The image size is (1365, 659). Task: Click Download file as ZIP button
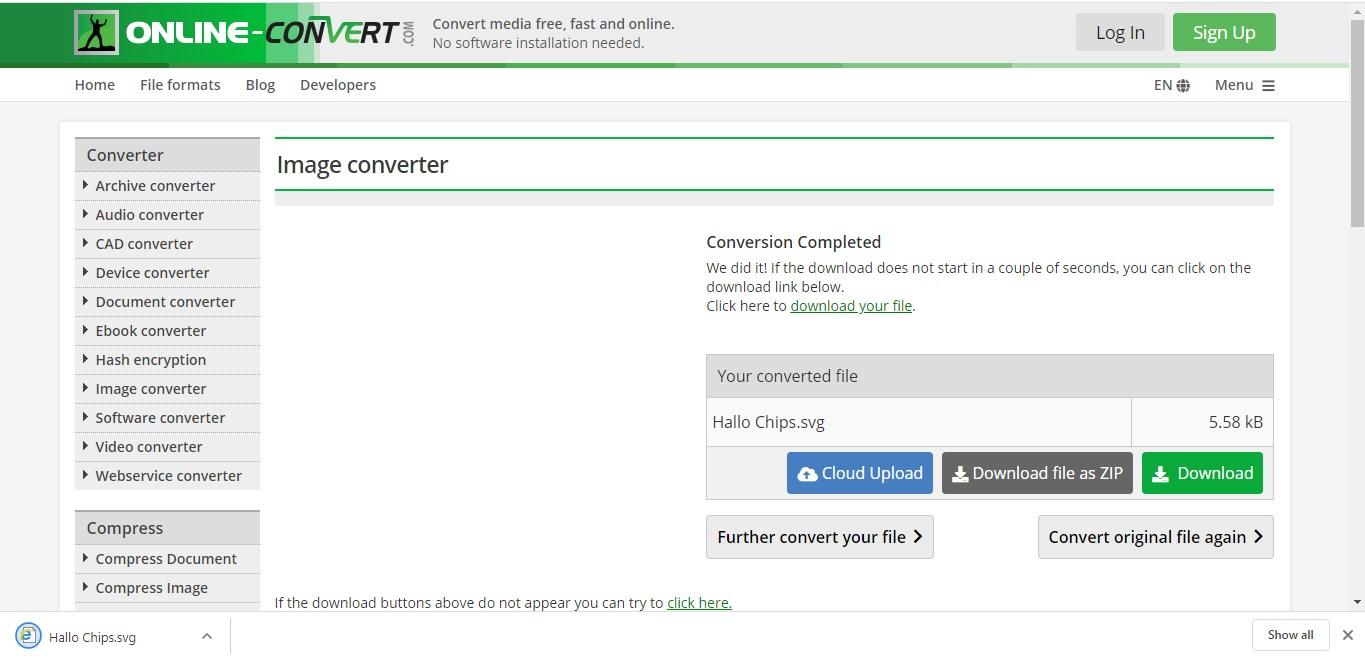coord(1037,473)
